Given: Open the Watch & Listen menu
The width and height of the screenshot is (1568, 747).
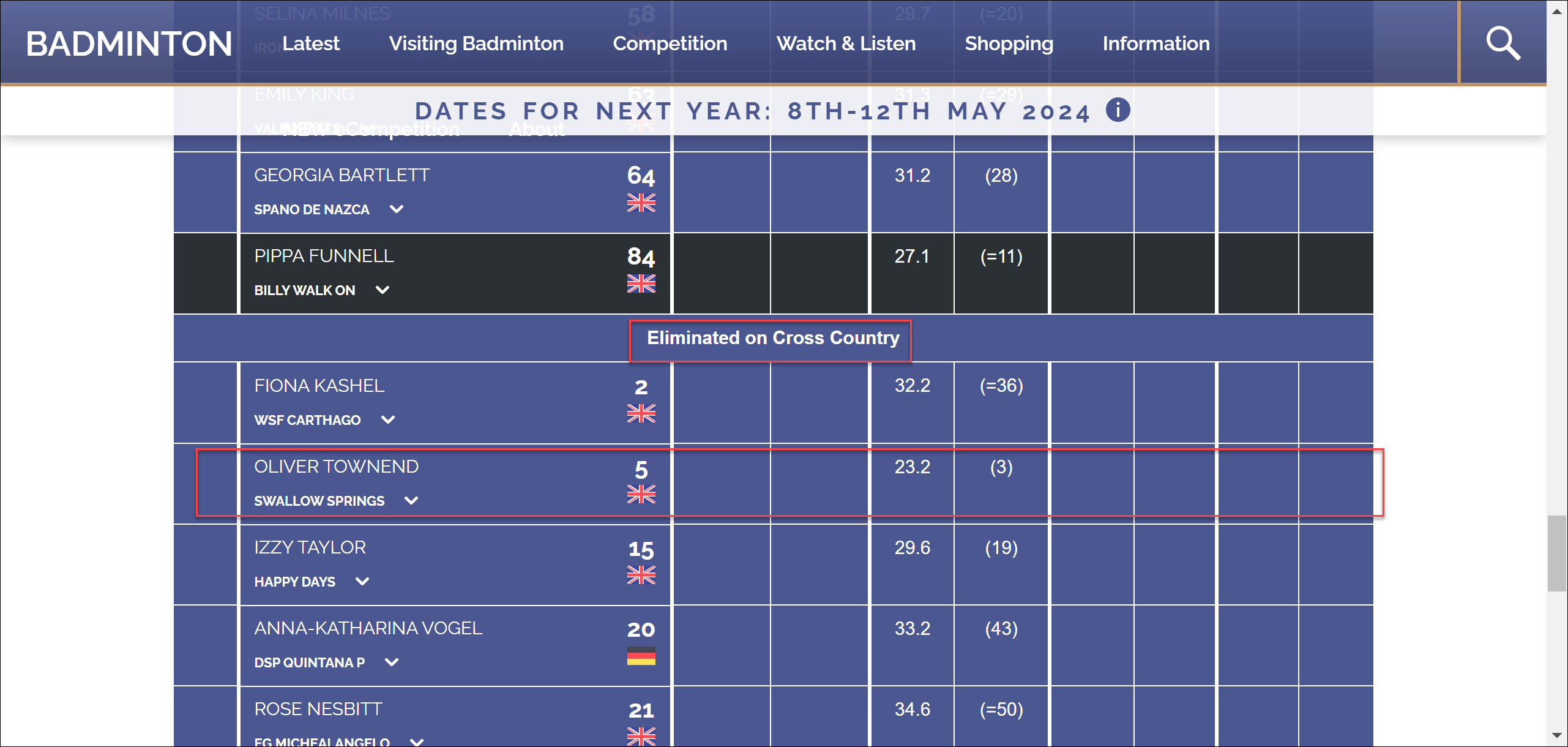Looking at the screenshot, I should coord(846,43).
